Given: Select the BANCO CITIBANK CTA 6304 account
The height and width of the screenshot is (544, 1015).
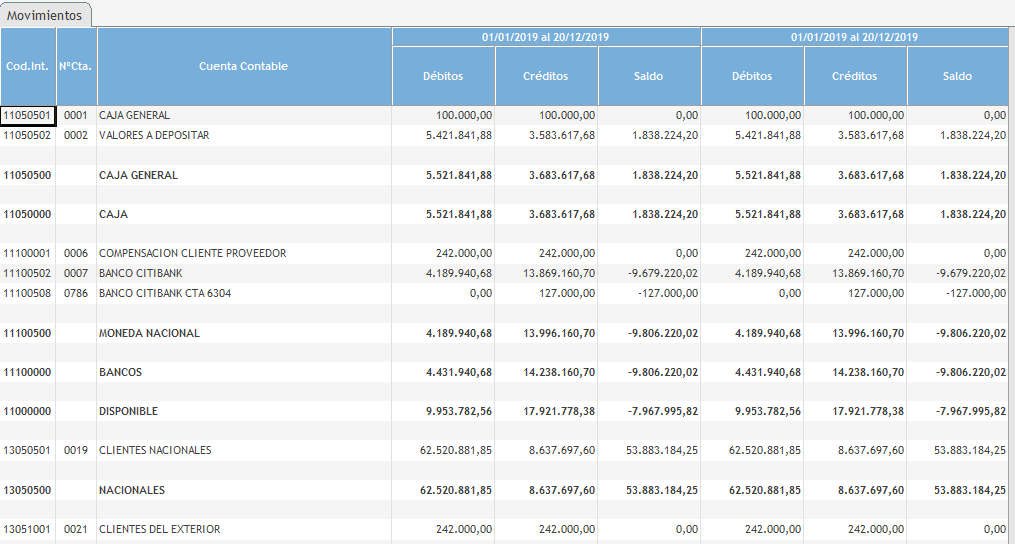Looking at the screenshot, I should tap(165, 293).
